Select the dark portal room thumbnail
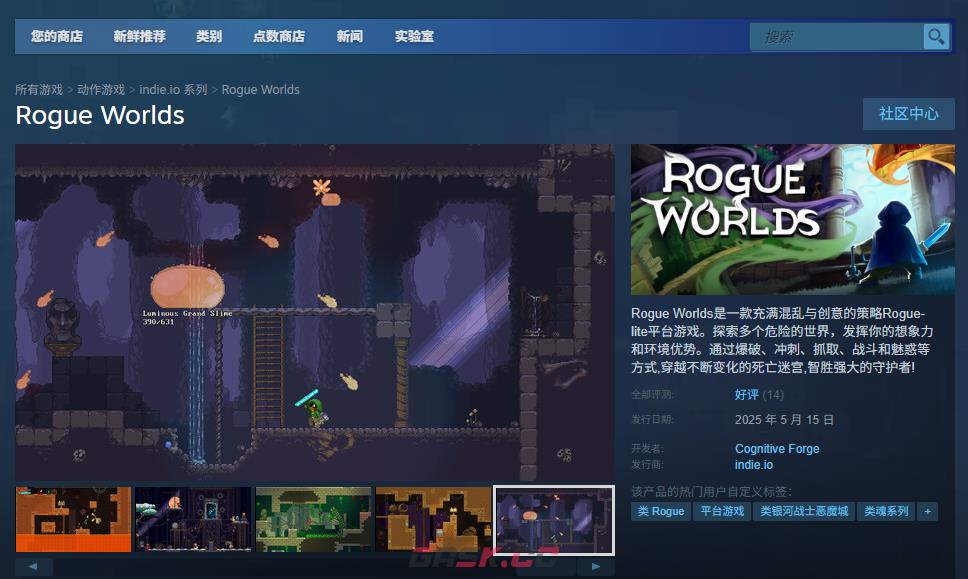968x579 pixels. point(193,519)
